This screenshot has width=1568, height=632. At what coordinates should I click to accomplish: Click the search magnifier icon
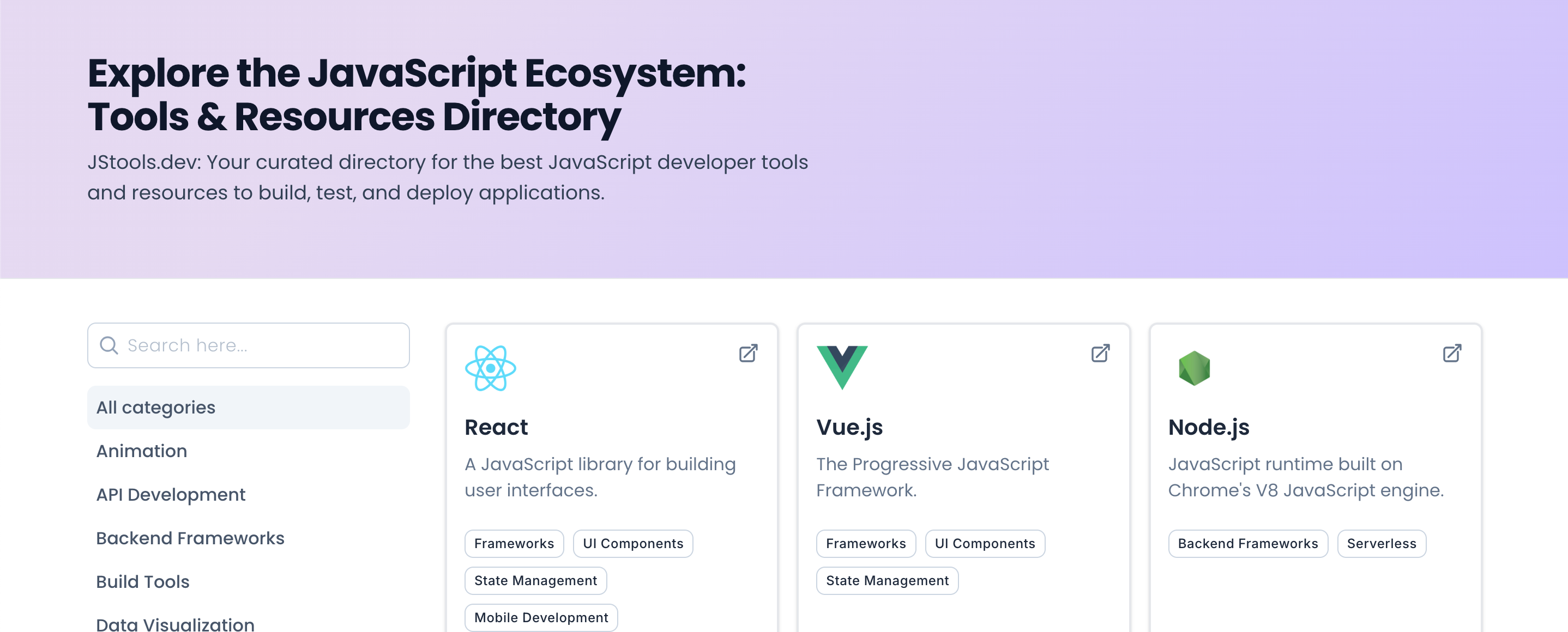pyautogui.click(x=108, y=345)
